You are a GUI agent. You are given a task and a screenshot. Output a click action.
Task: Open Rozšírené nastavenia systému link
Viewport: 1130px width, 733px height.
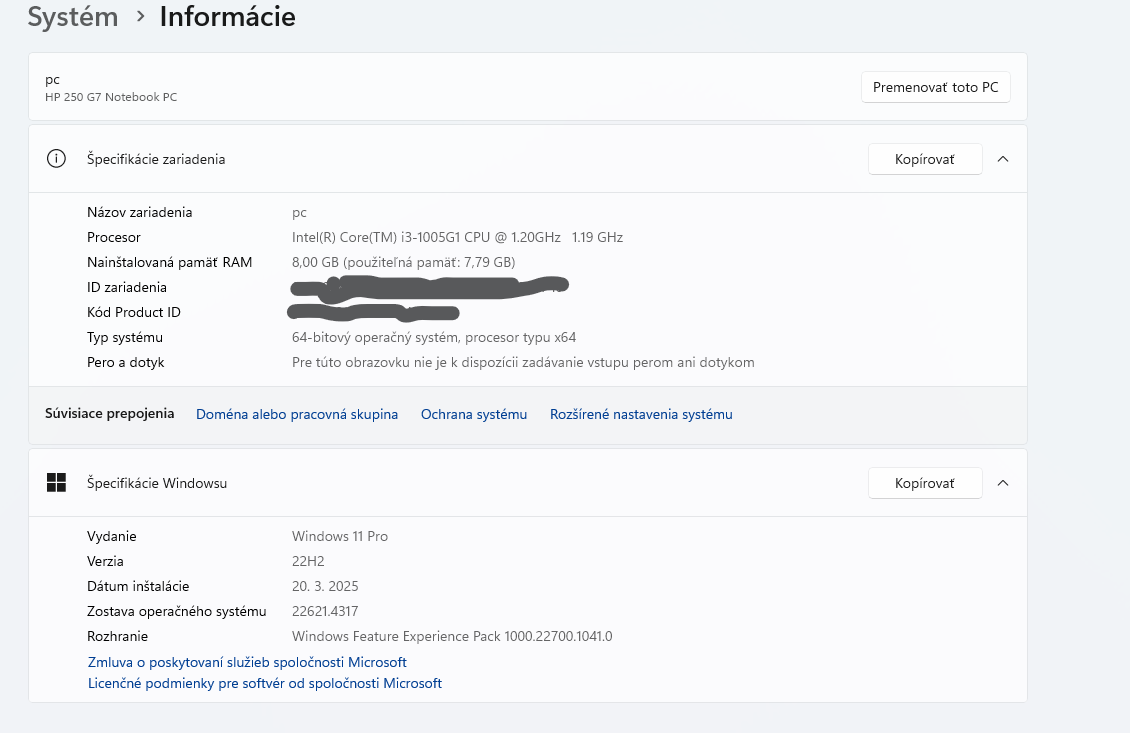(x=641, y=414)
